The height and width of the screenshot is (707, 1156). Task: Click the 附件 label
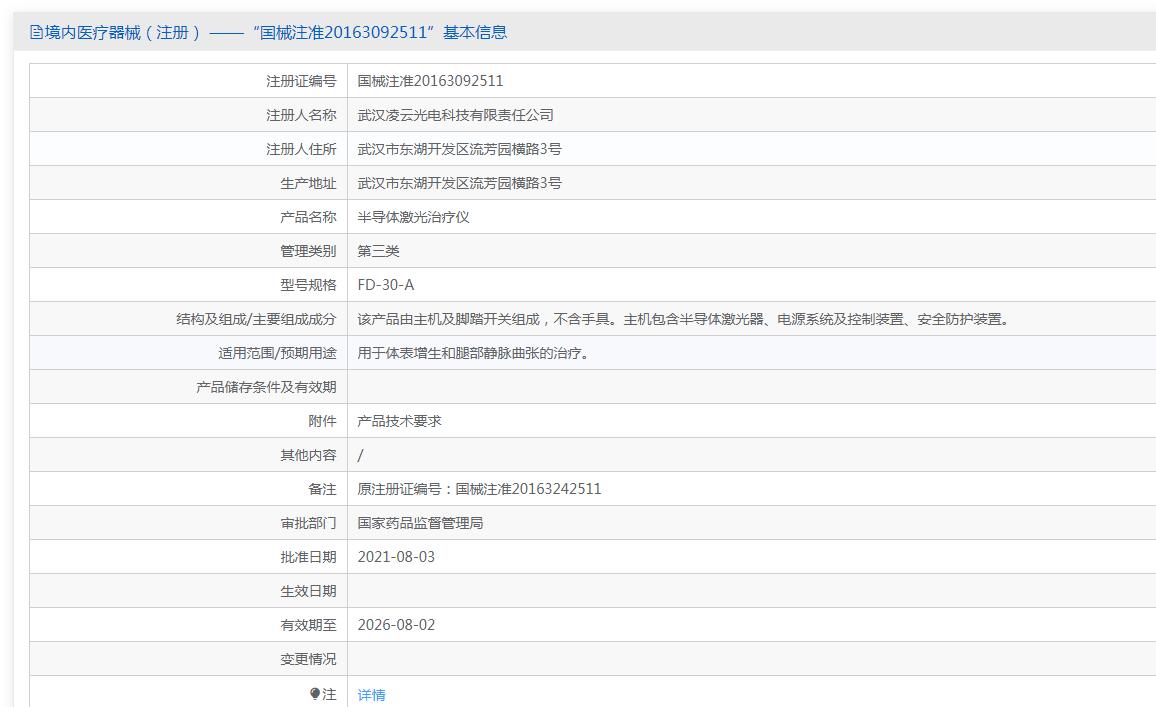click(x=322, y=421)
